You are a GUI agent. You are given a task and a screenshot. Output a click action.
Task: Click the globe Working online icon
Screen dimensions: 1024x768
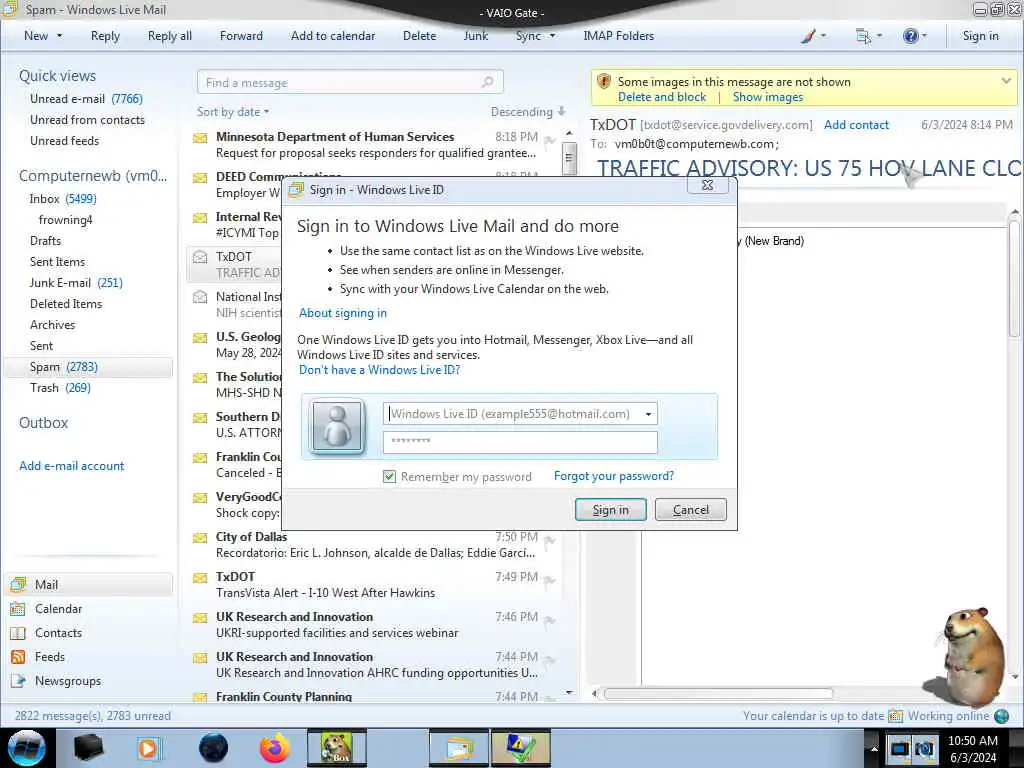(x=1001, y=716)
